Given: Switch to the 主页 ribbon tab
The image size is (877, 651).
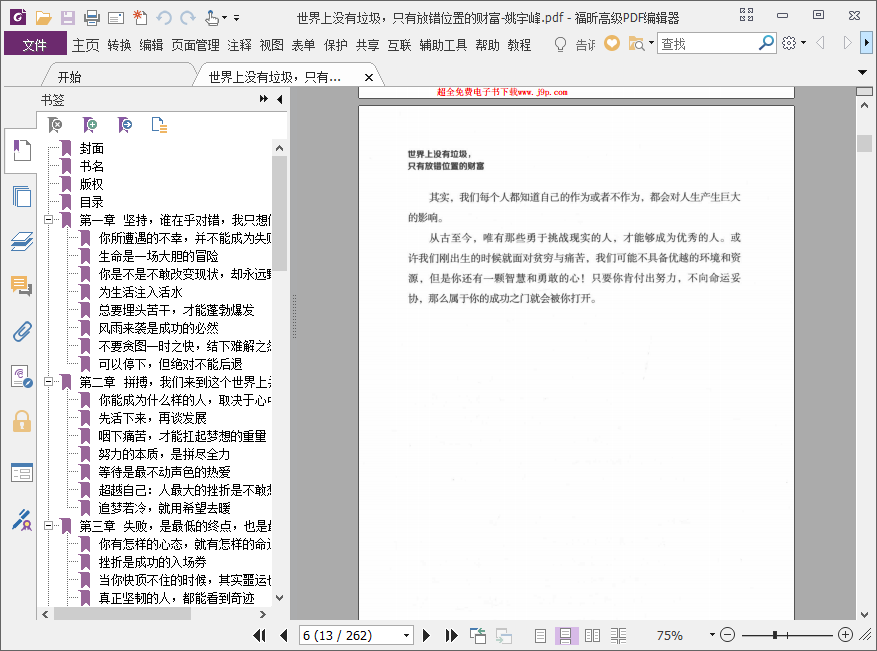Looking at the screenshot, I should click(86, 45).
